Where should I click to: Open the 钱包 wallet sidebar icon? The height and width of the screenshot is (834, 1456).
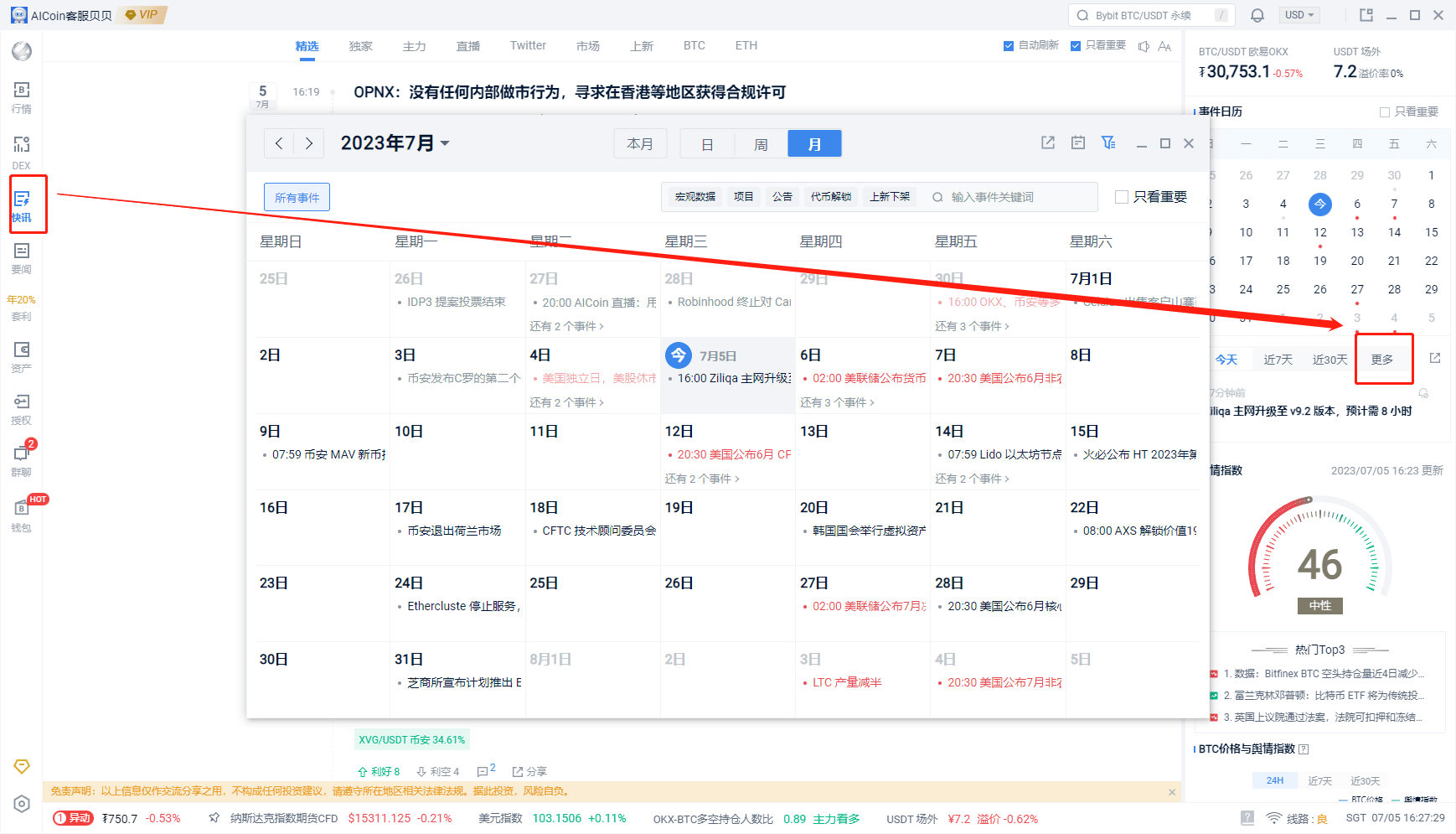22,516
